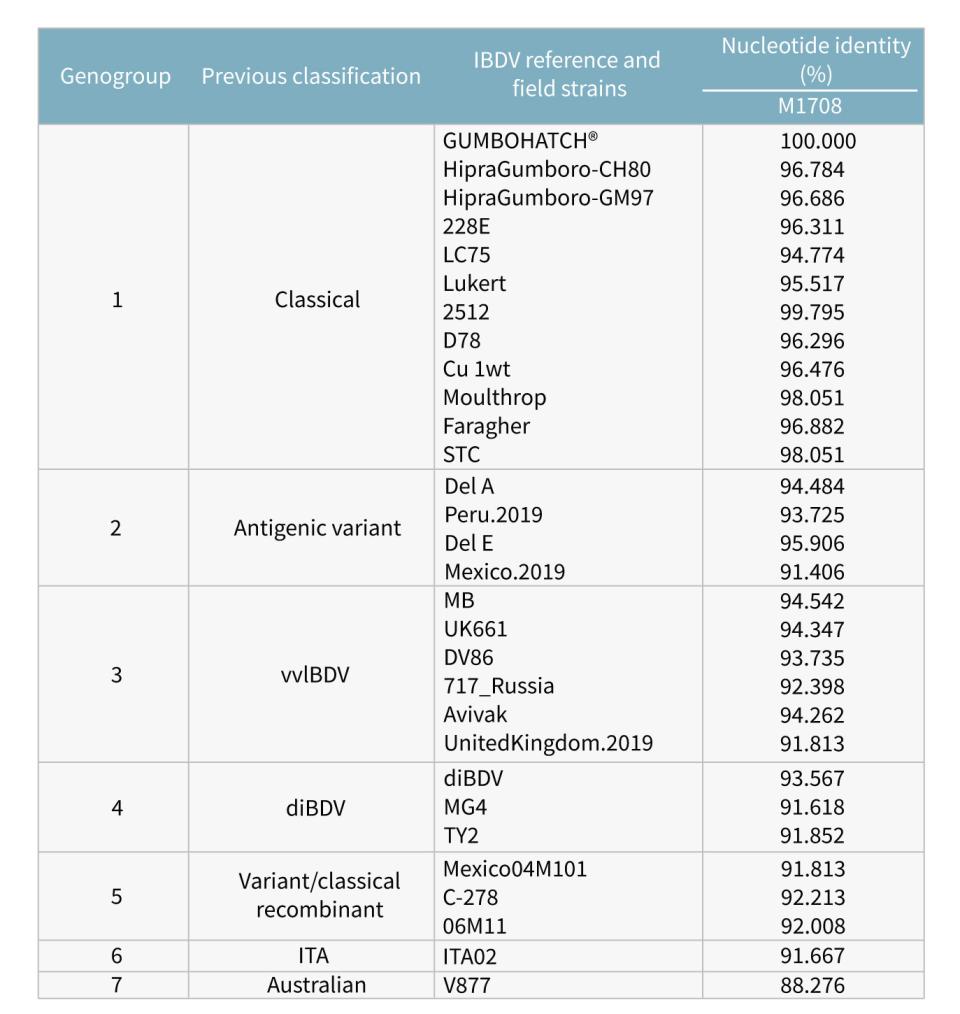Select the Variant/classical recombinant cell
Screen dimensions: 960x1014
[x=311, y=896]
